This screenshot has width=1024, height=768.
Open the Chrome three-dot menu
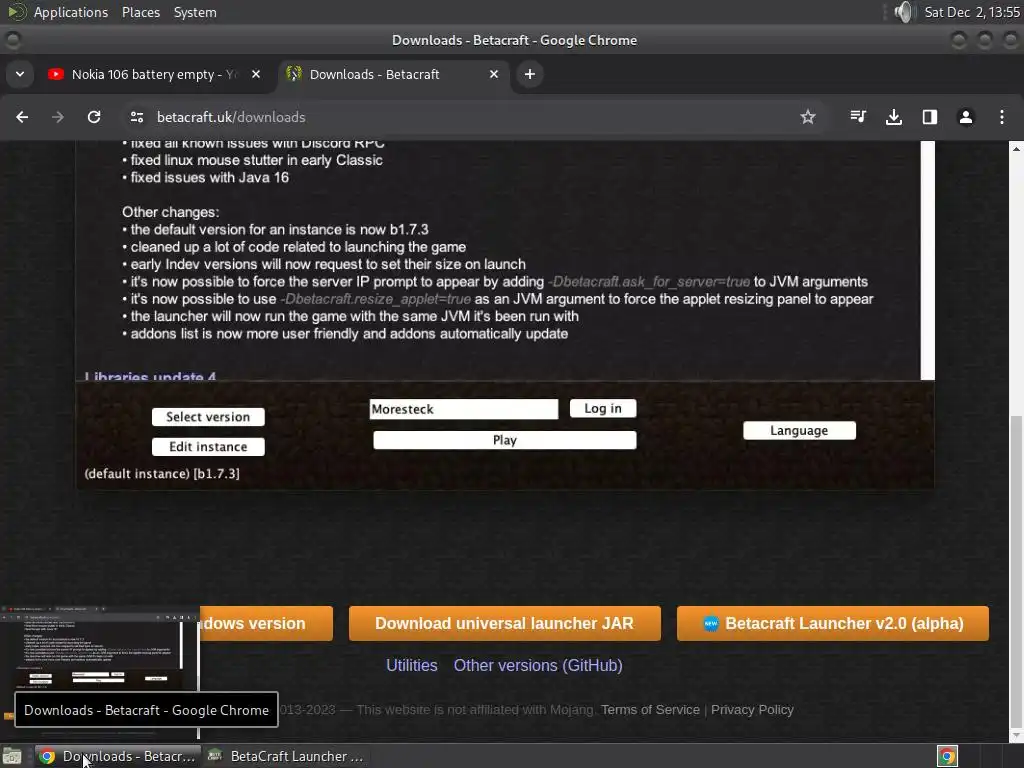(x=1002, y=117)
